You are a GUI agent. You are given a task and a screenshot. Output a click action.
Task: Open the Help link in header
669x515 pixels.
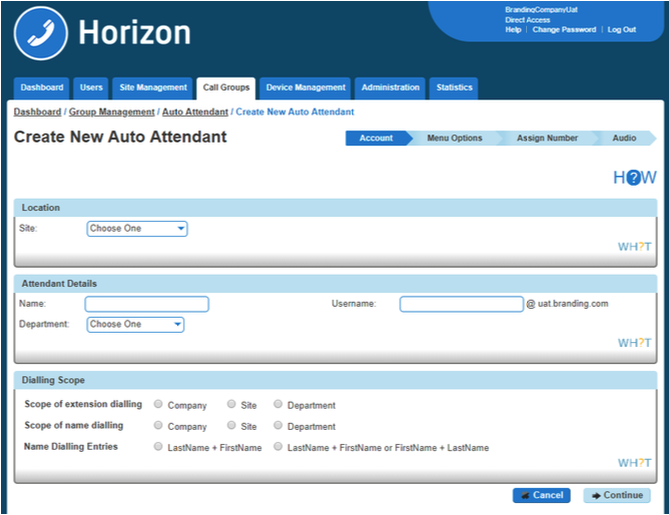[513, 30]
